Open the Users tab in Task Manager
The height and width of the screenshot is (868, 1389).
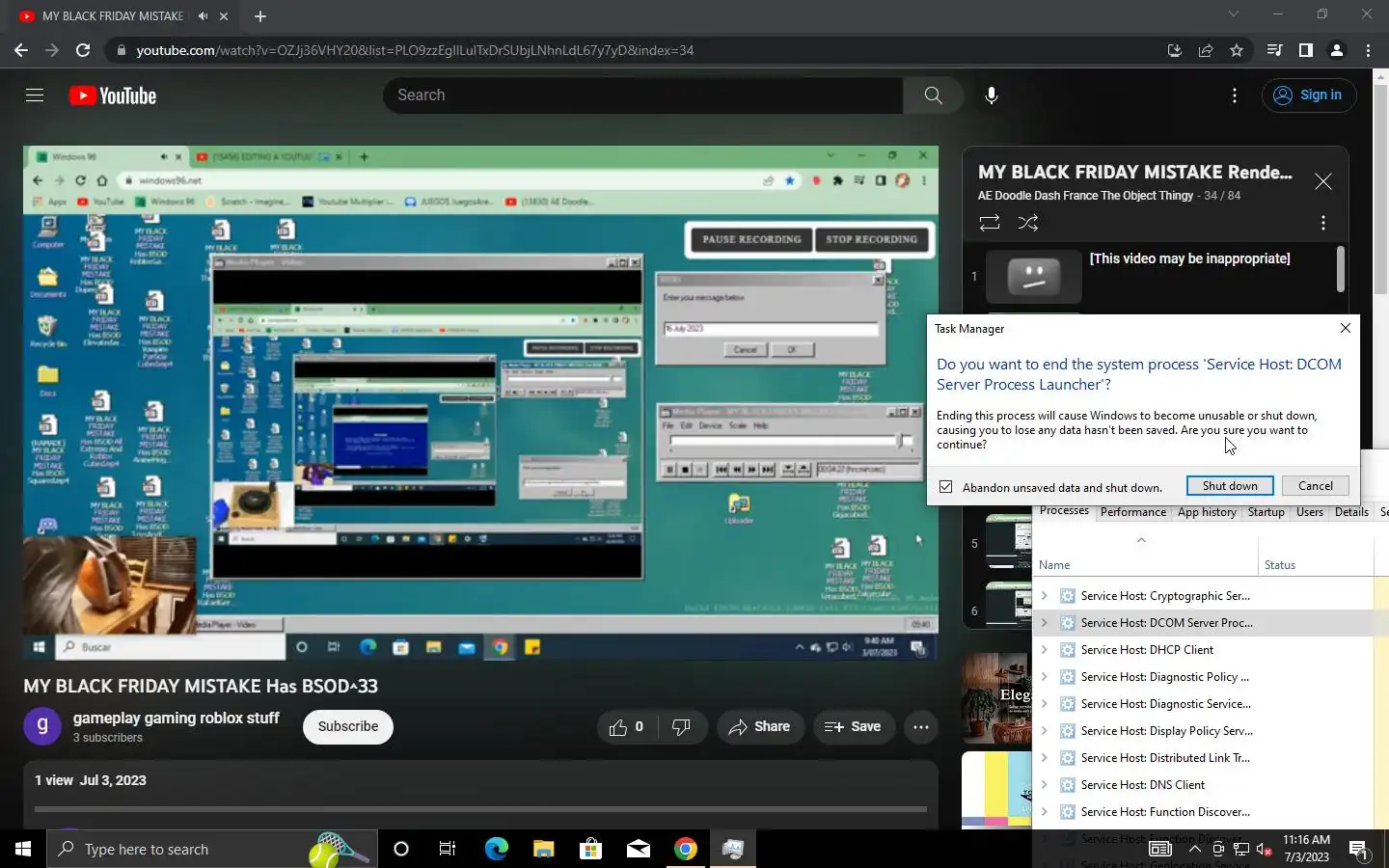coord(1309,512)
